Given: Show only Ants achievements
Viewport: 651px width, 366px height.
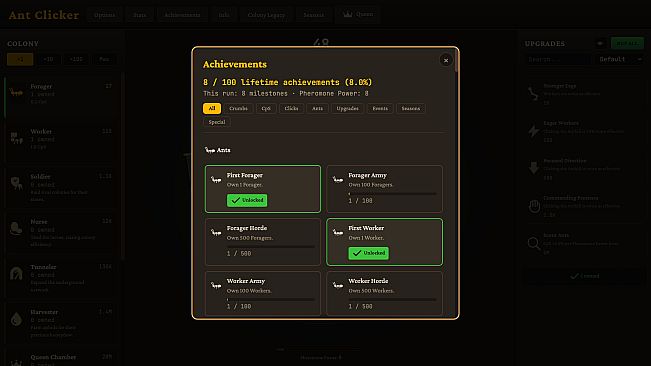Looking at the screenshot, I should pyautogui.click(x=317, y=108).
